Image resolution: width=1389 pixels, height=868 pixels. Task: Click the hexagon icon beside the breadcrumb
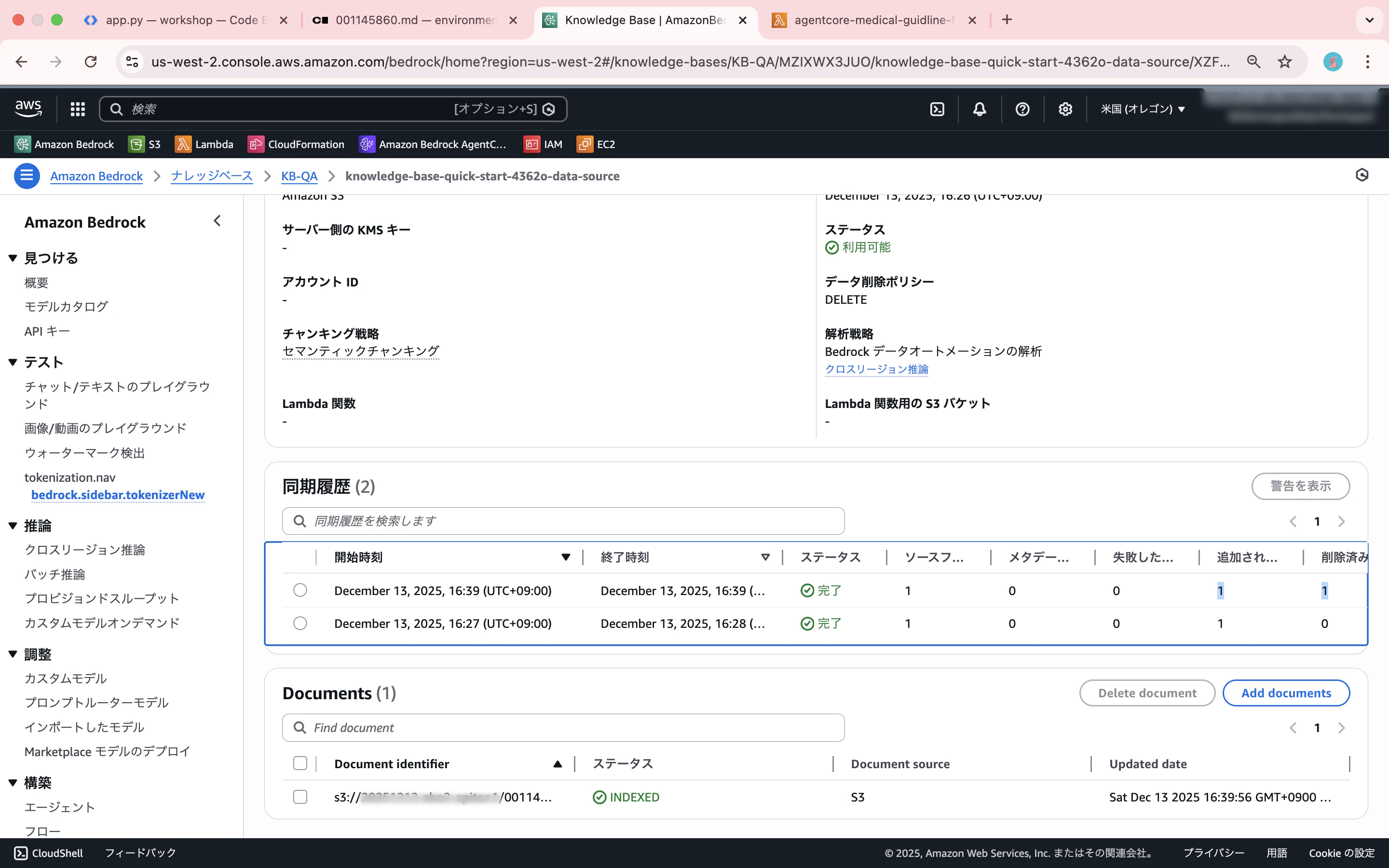[1362, 175]
